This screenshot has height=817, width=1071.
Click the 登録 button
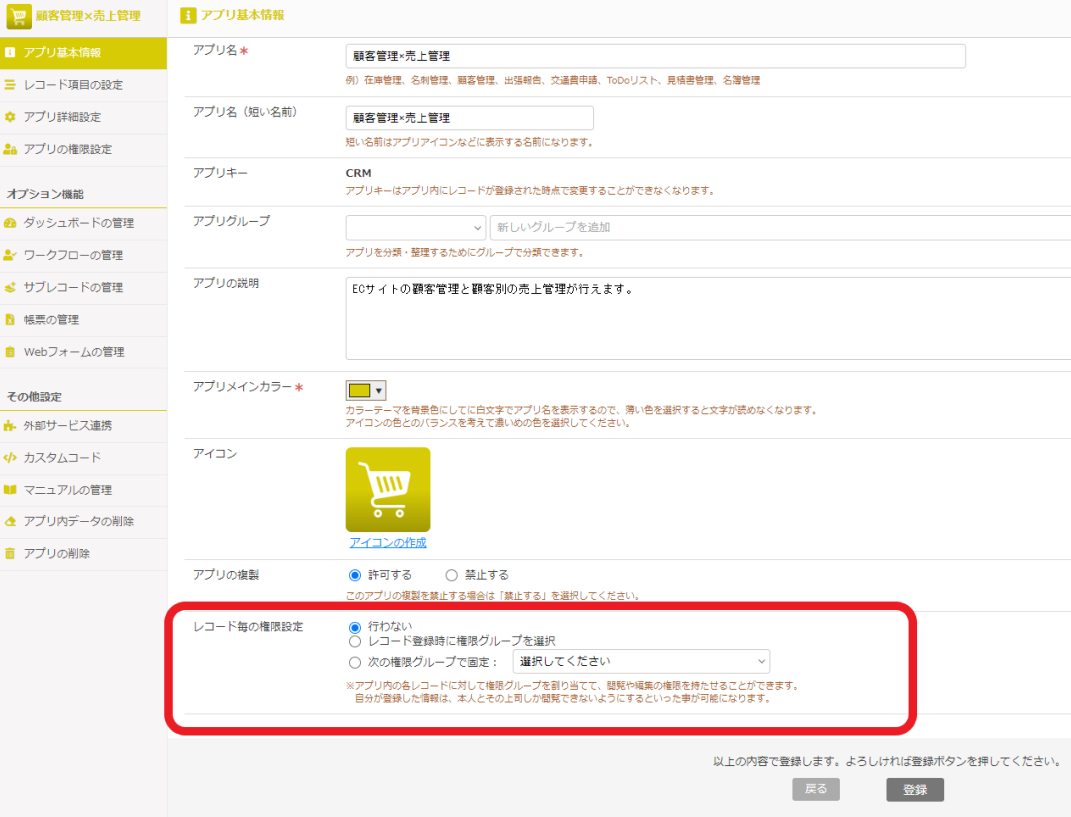point(914,790)
